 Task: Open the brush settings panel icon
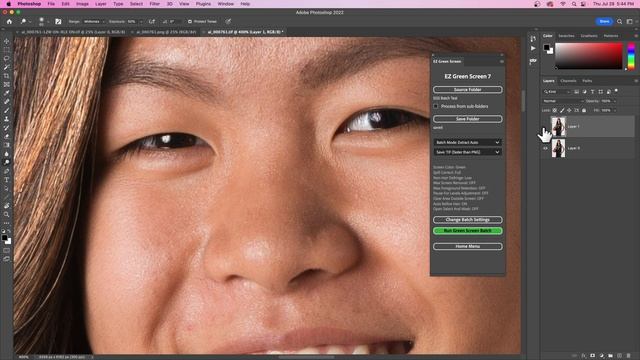pyautogui.click(x=58, y=21)
